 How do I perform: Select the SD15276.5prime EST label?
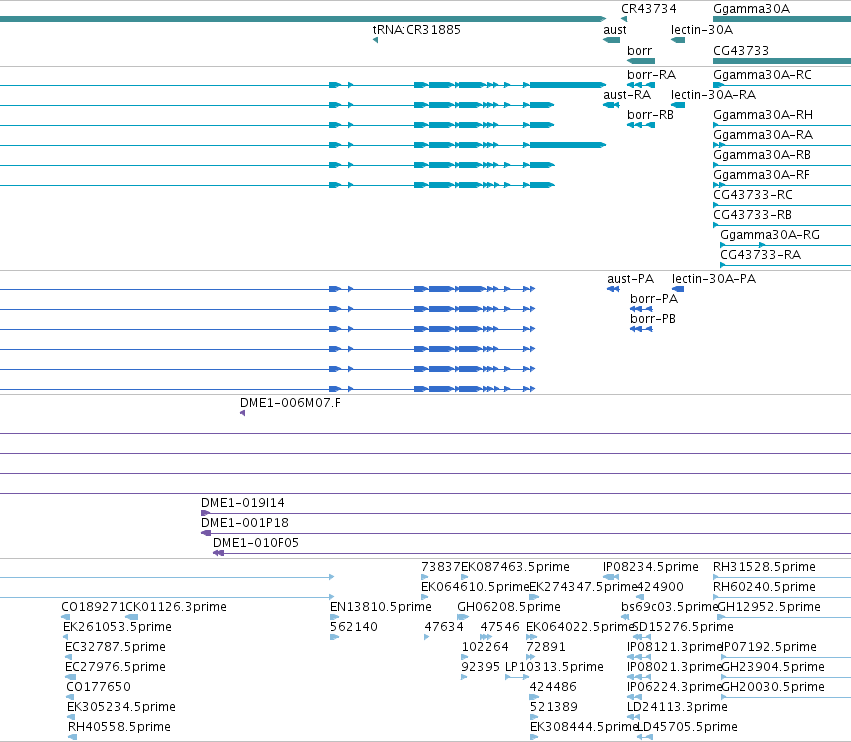point(683,627)
